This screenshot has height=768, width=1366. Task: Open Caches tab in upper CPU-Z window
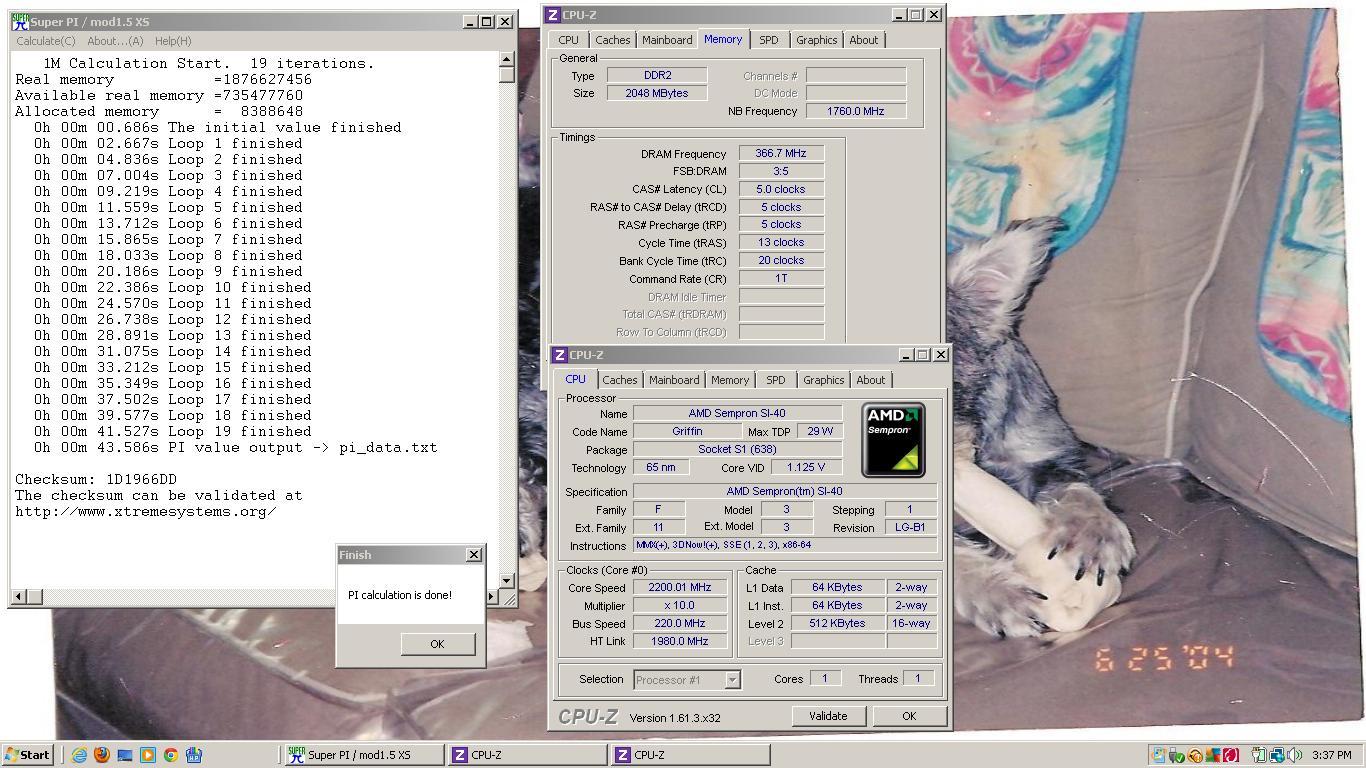pos(613,40)
